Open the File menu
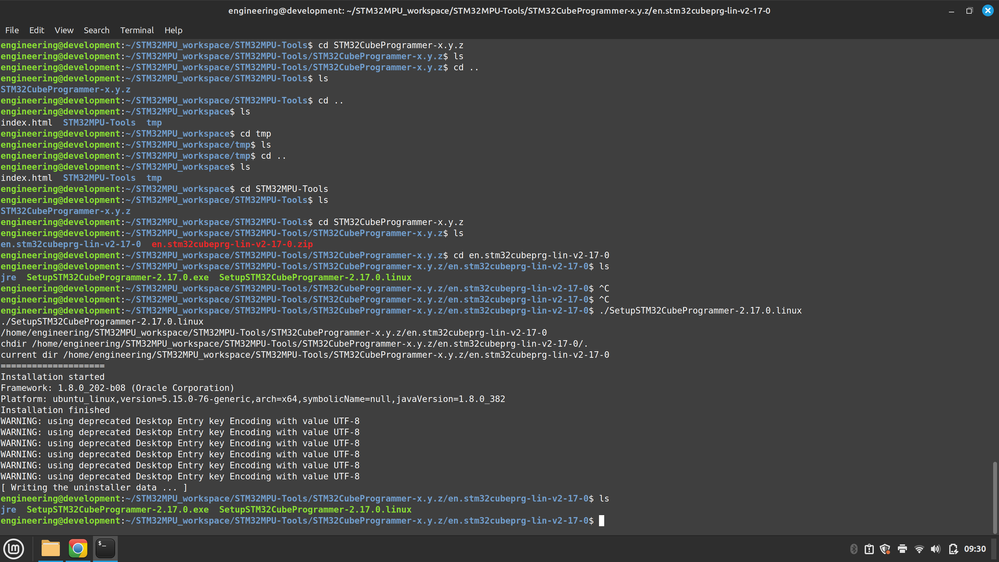The height and width of the screenshot is (562, 999). (12, 30)
